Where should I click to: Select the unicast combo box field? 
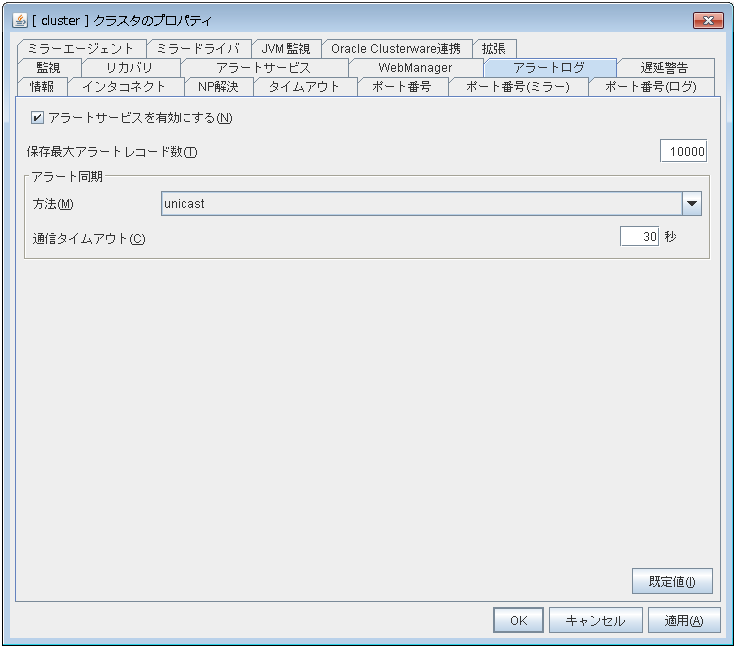tap(420, 204)
